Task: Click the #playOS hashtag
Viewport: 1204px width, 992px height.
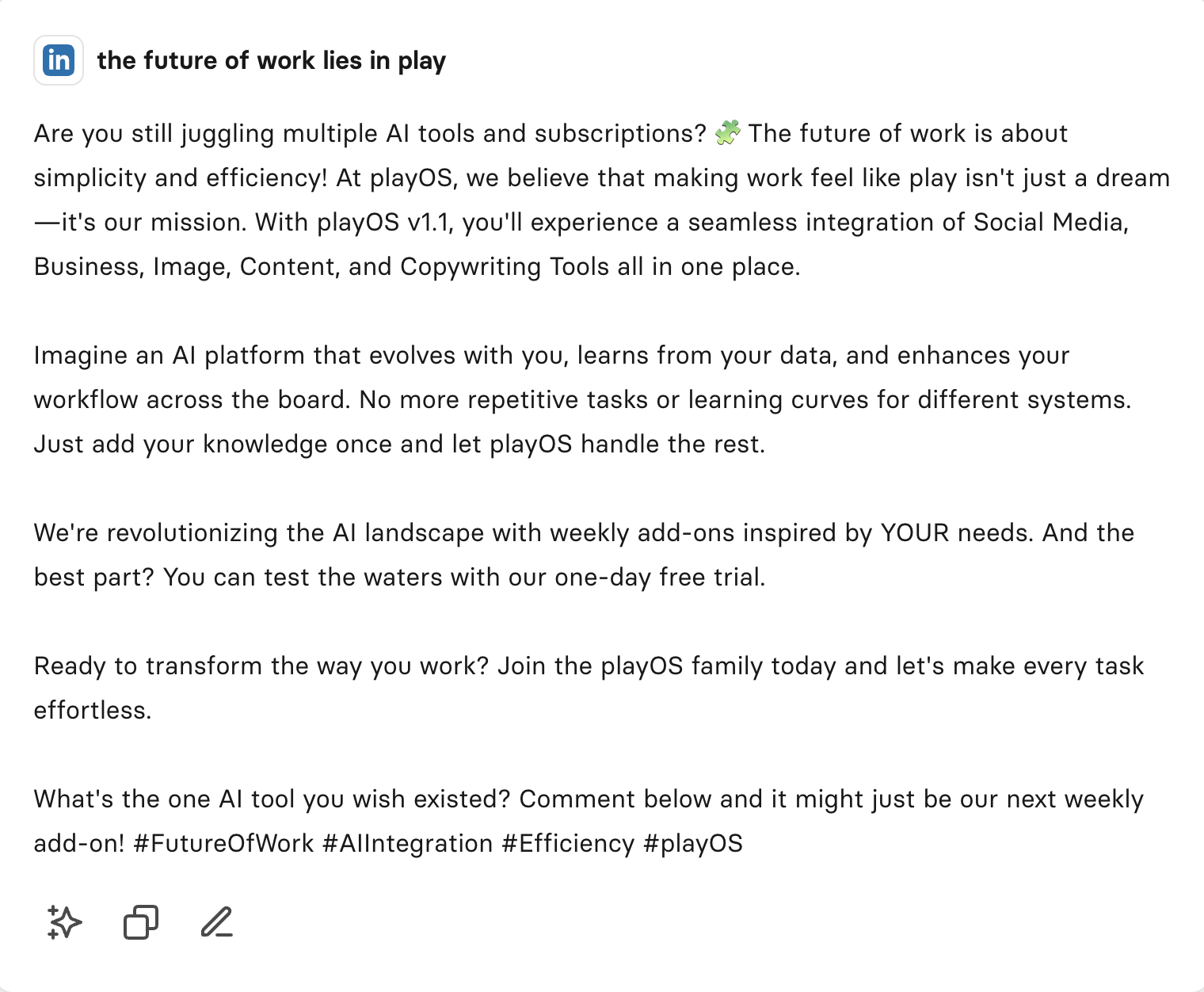Action: (694, 843)
